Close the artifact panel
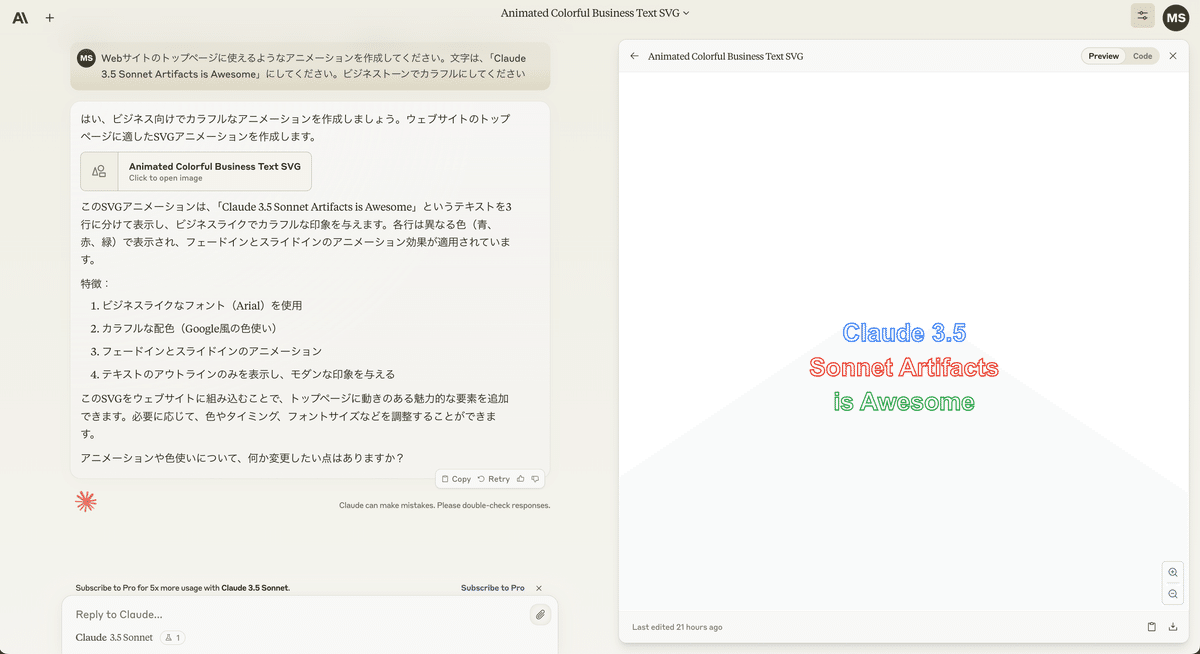This screenshot has height=654, width=1200. (1173, 56)
